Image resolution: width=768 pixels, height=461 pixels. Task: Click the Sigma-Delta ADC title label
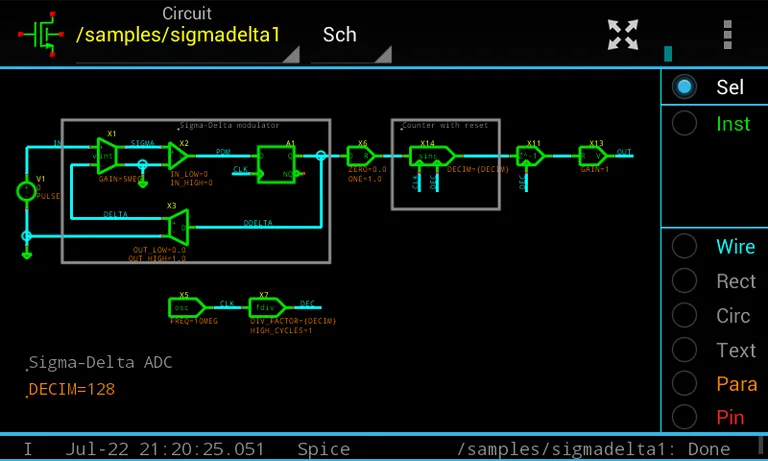click(x=100, y=362)
